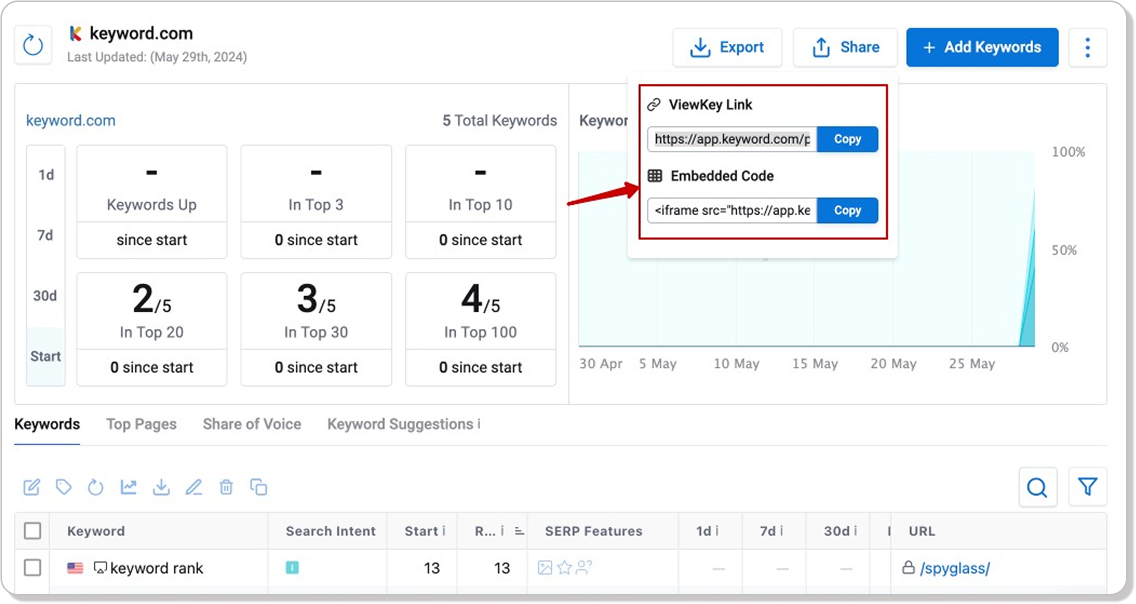Image resolution: width=1136 pixels, height=604 pixels.
Task: Click the trash delete icon in keywords toolbar
Action: click(226, 487)
